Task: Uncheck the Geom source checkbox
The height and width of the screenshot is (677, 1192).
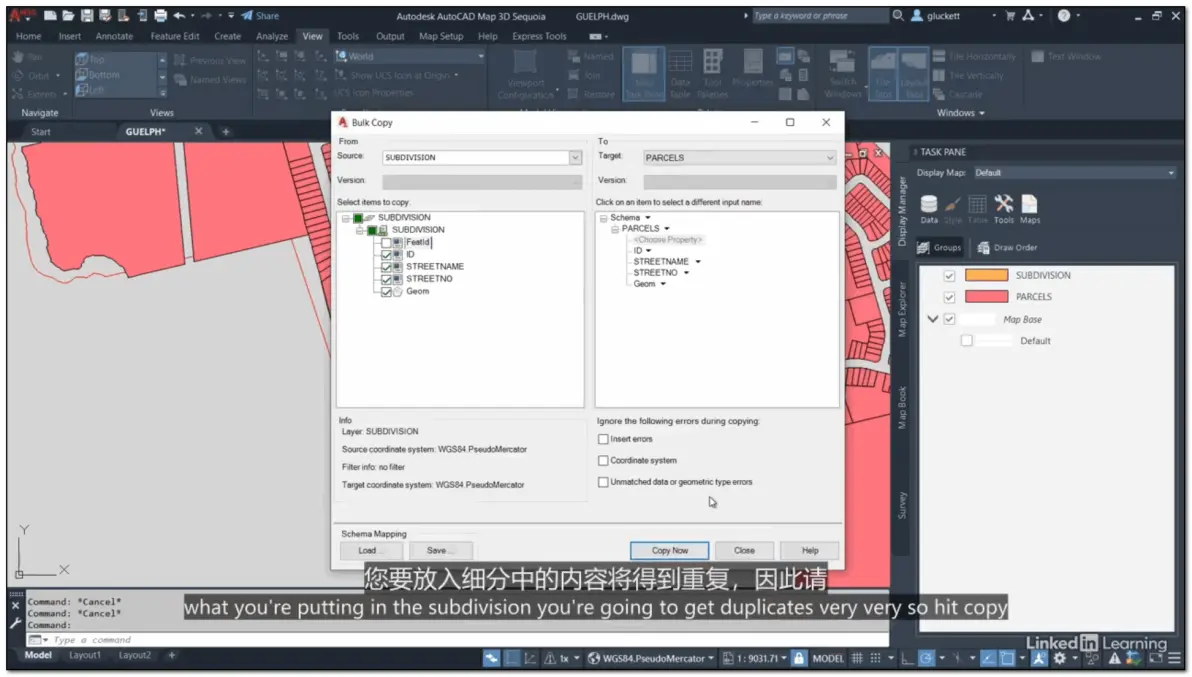Action: (x=386, y=291)
